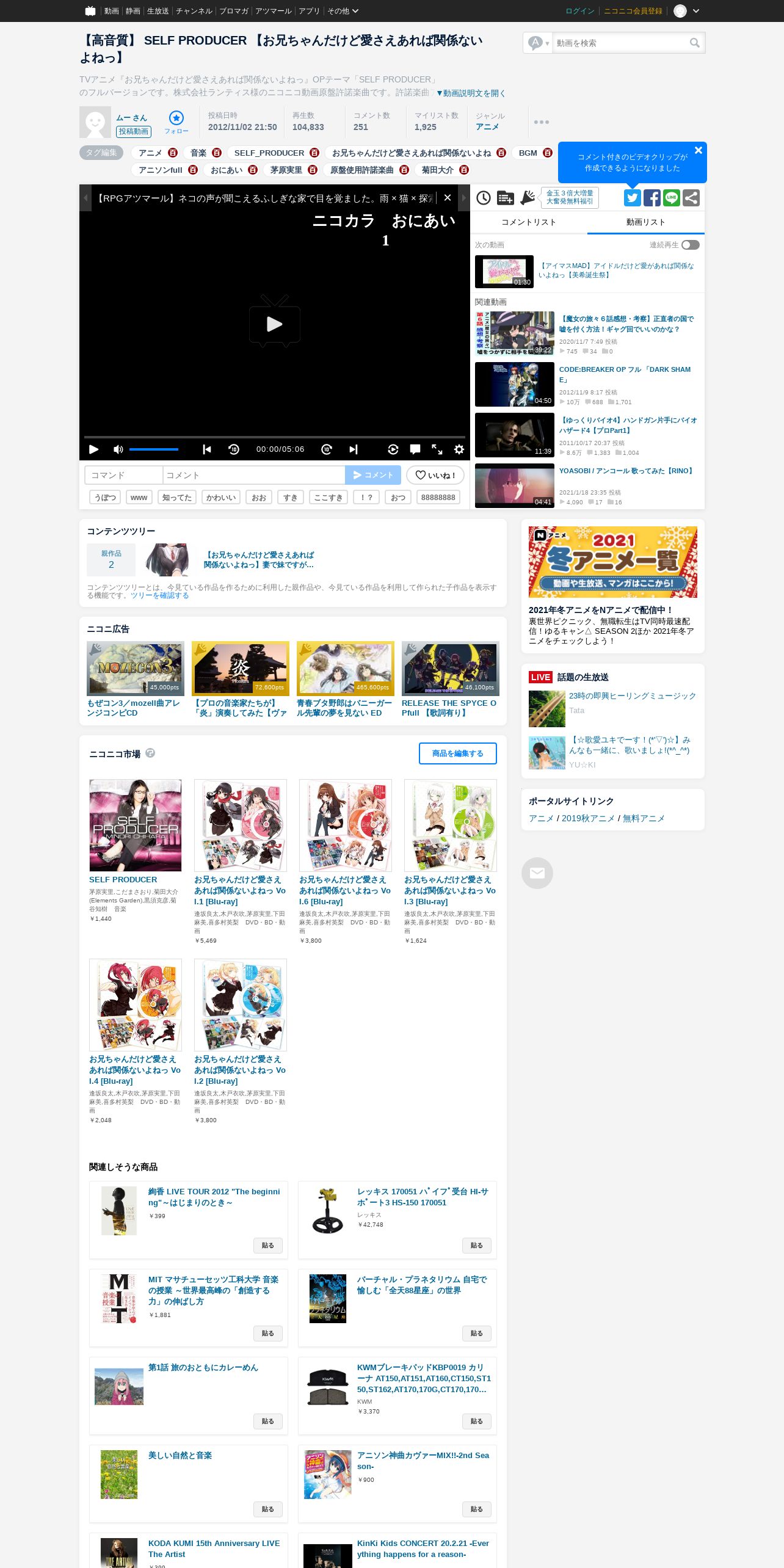Share the video on LINE
The width and height of the screenshot is (784, 1568).
672,198
